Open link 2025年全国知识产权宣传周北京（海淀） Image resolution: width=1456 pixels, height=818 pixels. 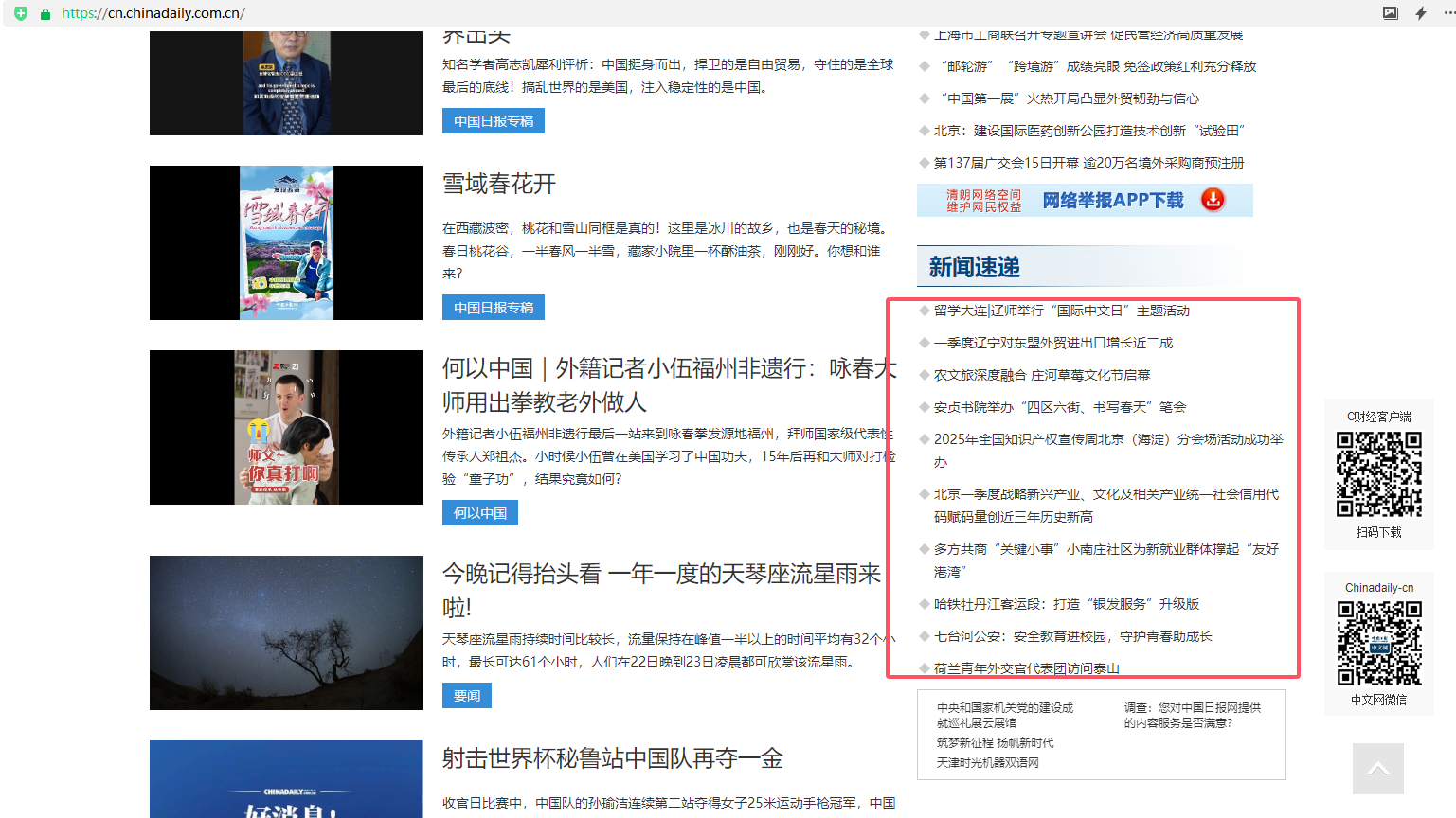pos(1109,451)
